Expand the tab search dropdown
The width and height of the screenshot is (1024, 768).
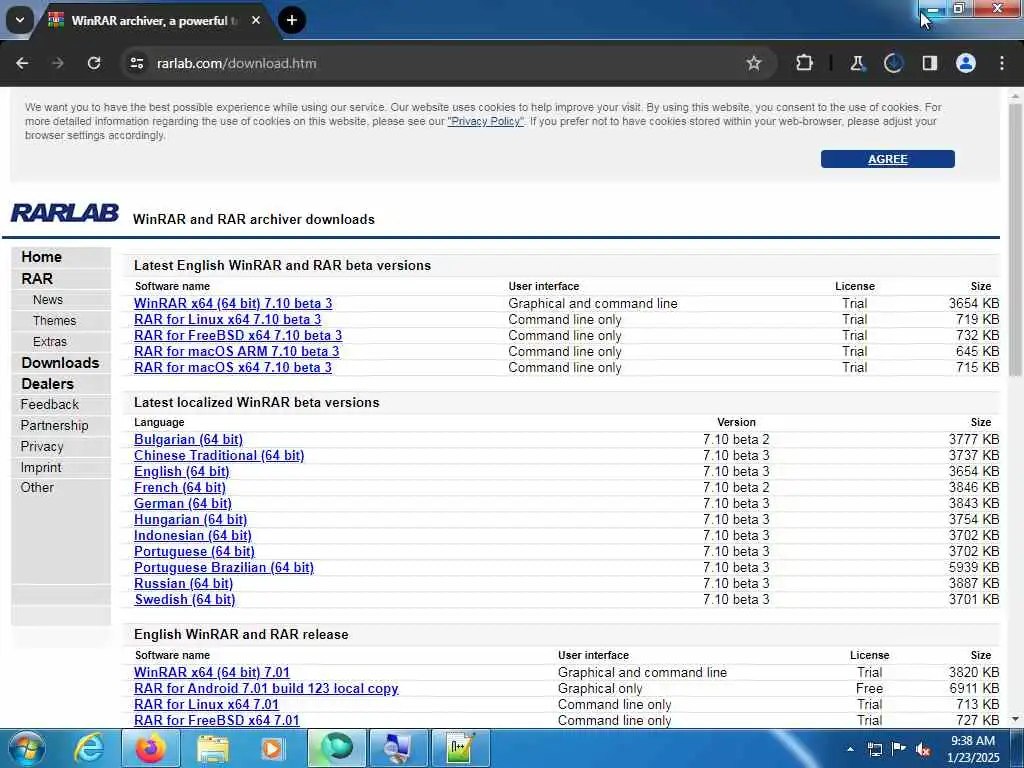point(20,20)
